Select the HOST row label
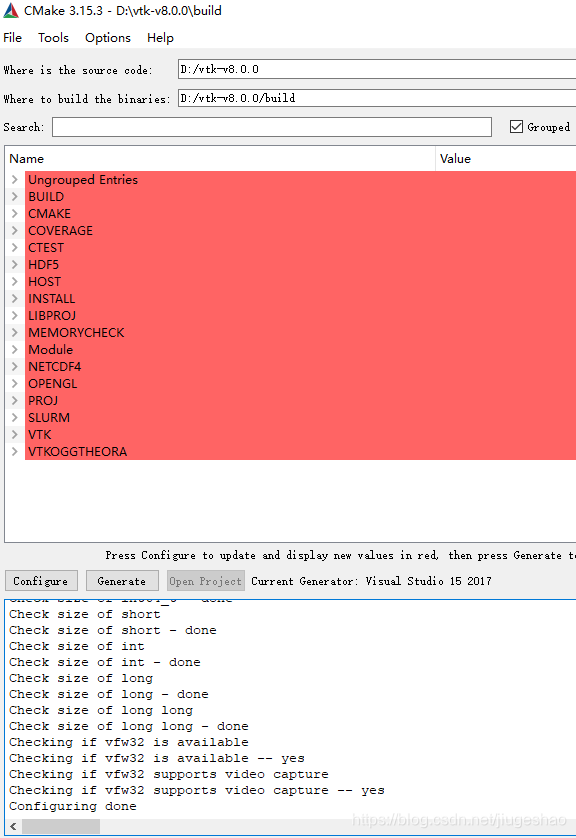This screenshot has height=838, width=576. click(x=44, y=282)
